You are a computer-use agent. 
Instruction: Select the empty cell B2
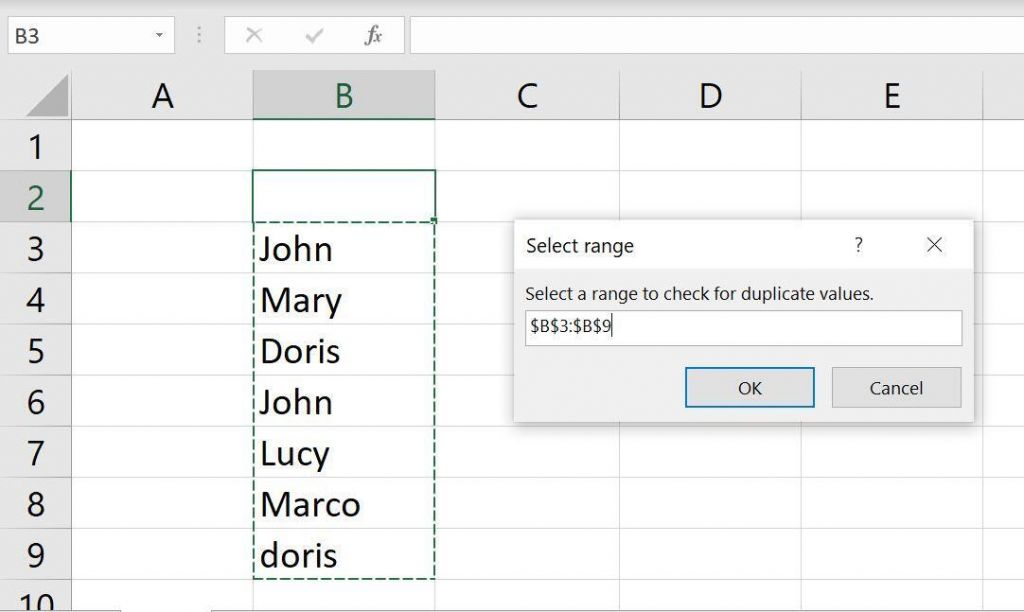343,197
